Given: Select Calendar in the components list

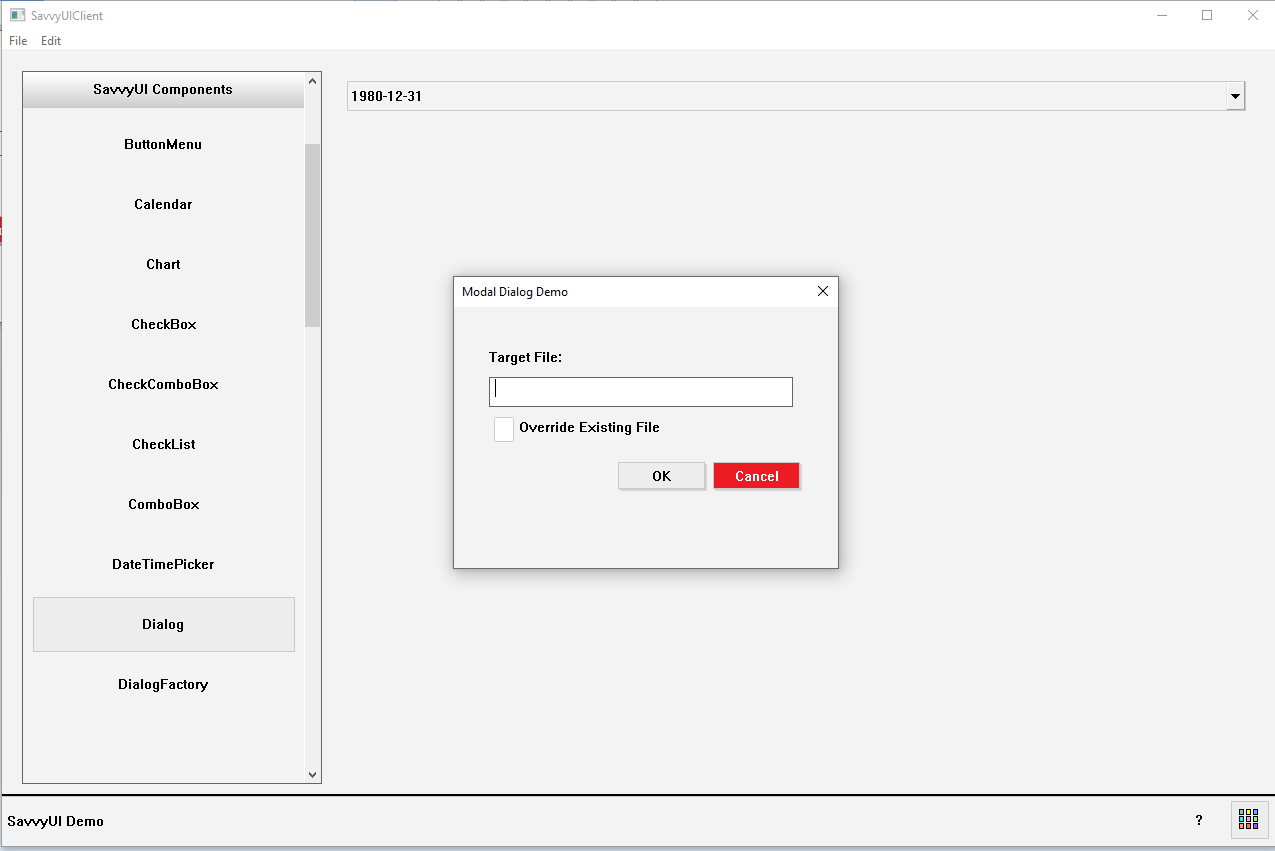Looking at the screenshot, I should click(163, 204).
